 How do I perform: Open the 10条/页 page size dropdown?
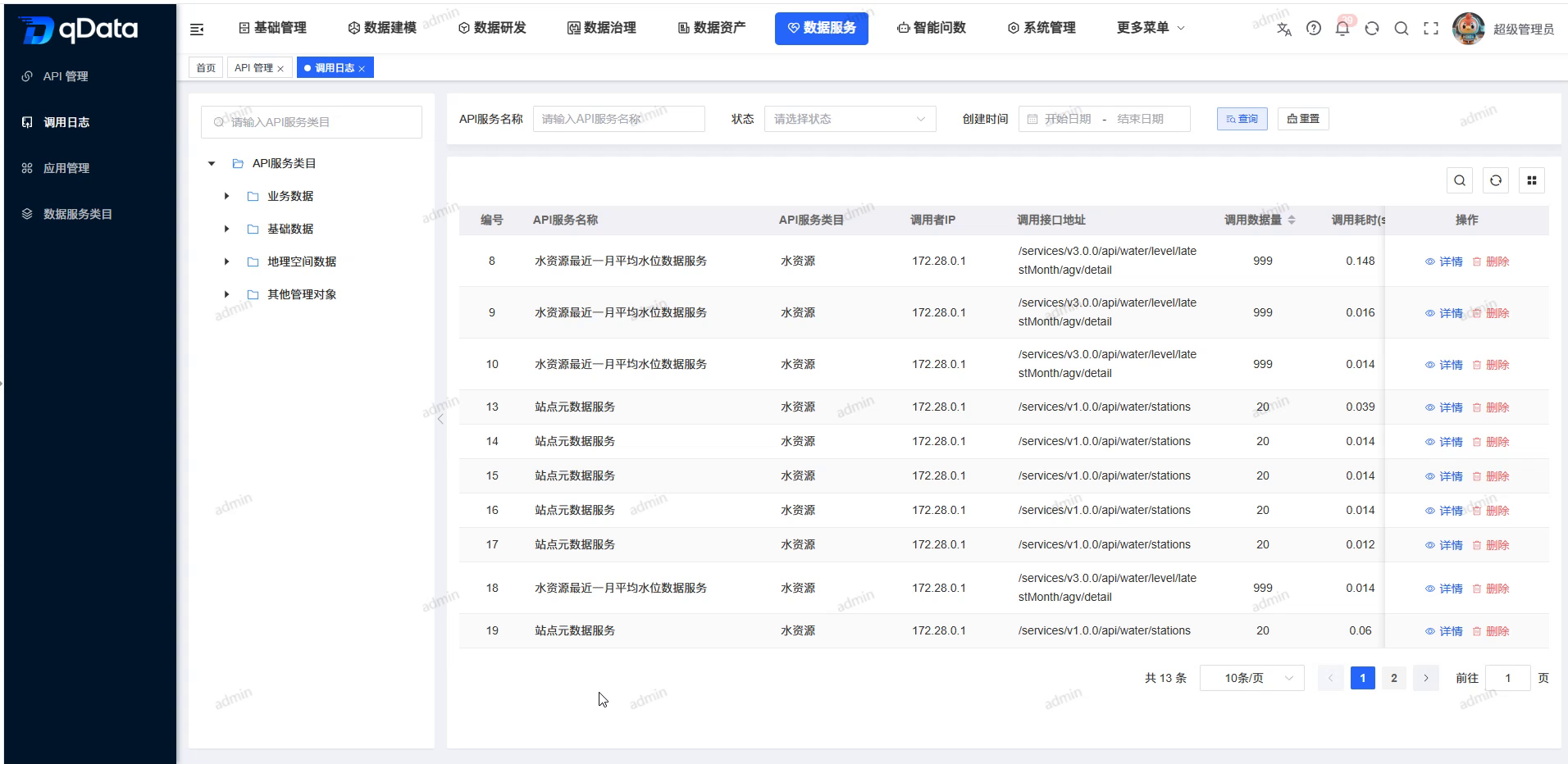click(1251, 678)
